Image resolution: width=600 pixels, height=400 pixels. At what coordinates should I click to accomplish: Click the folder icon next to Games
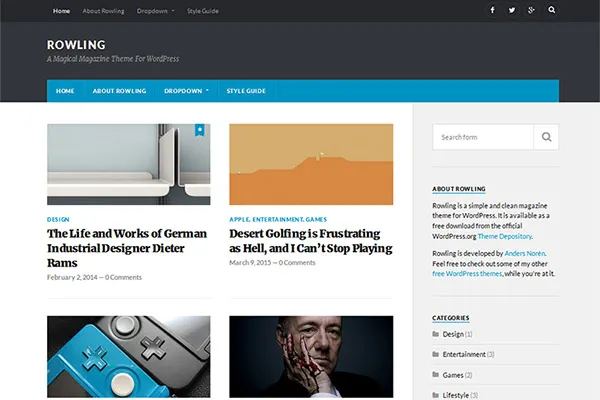coord(436,375)
